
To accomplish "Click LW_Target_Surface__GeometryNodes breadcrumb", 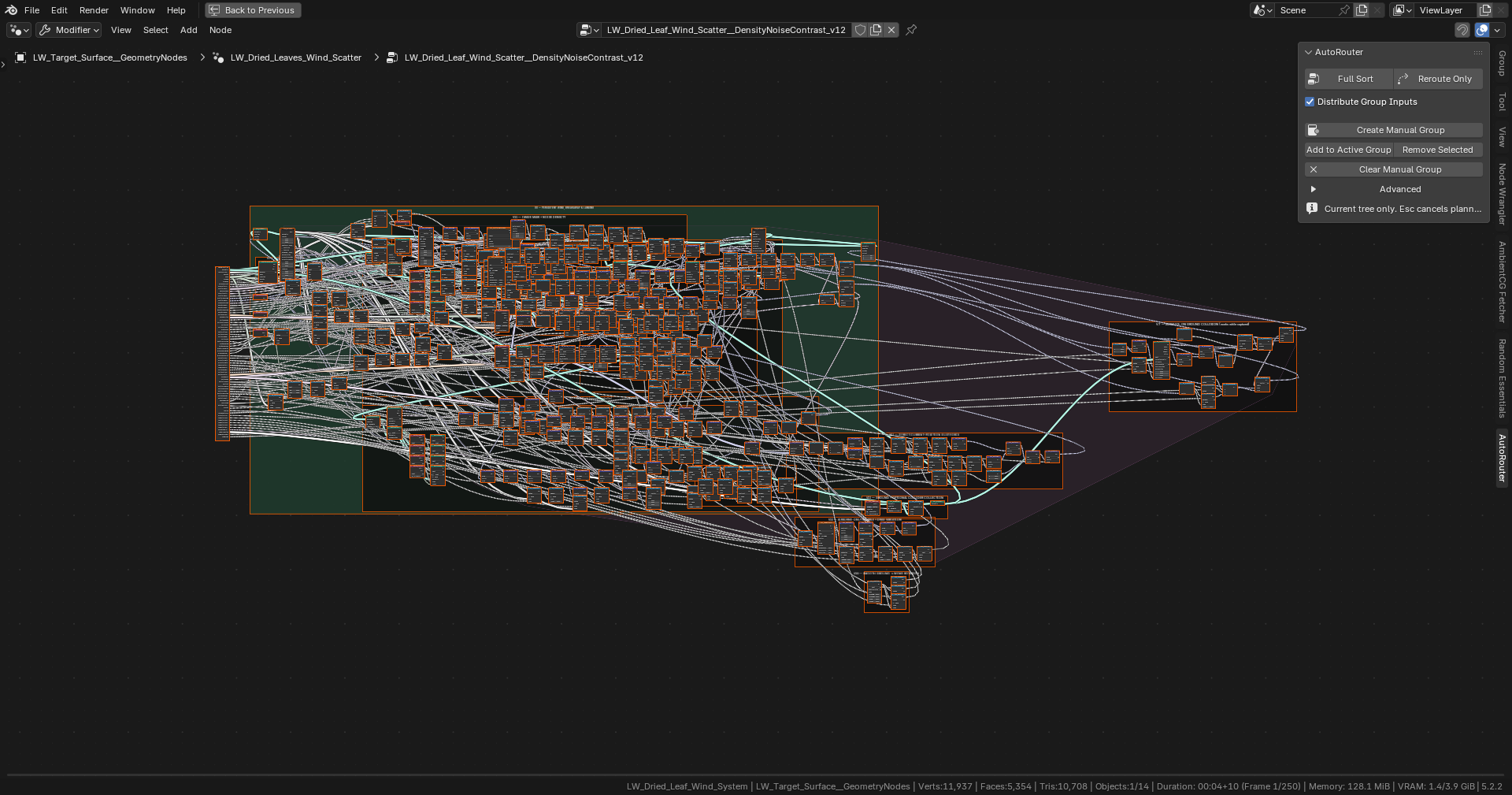I will tap(109, 58).
